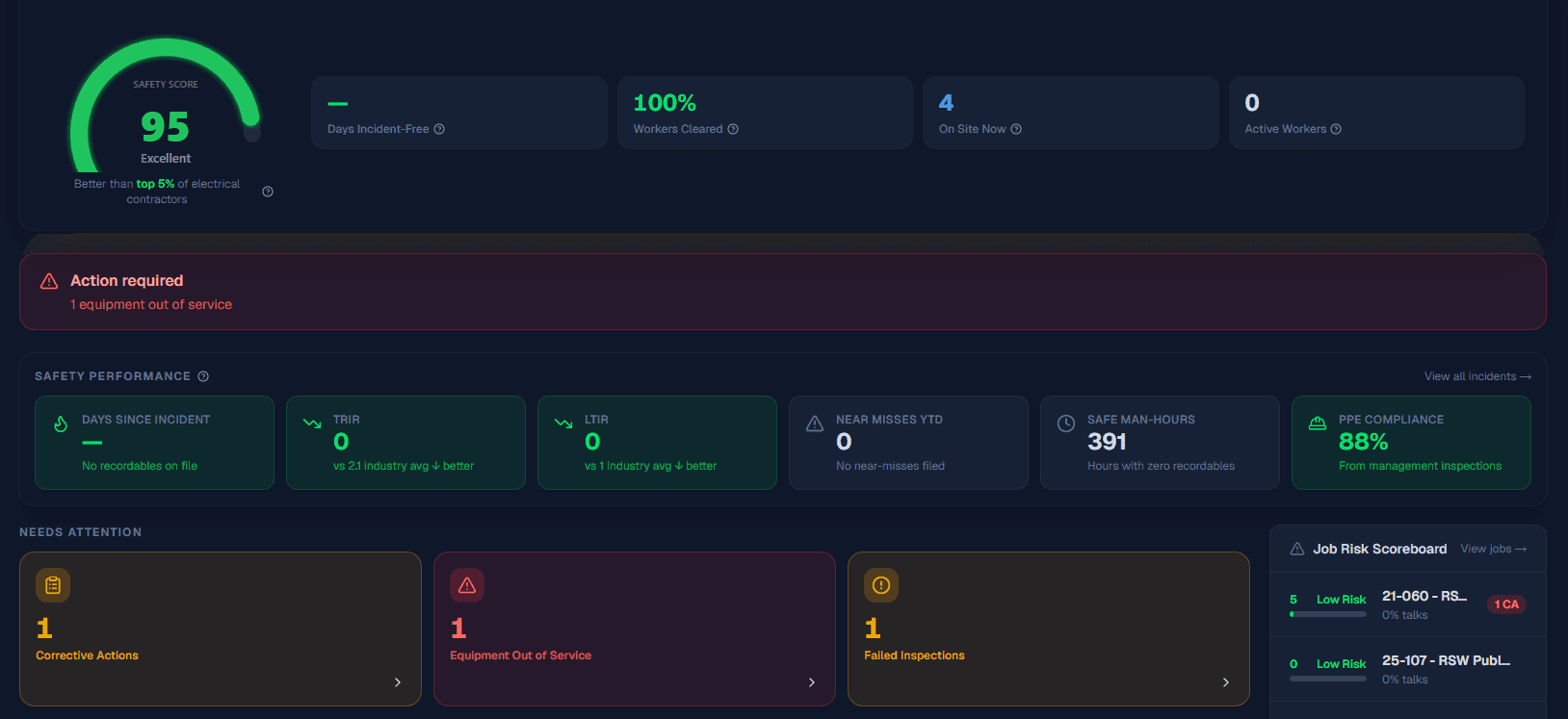Open Failed Inspections card chevron
1568x719 pixels.
point(1226,682)
